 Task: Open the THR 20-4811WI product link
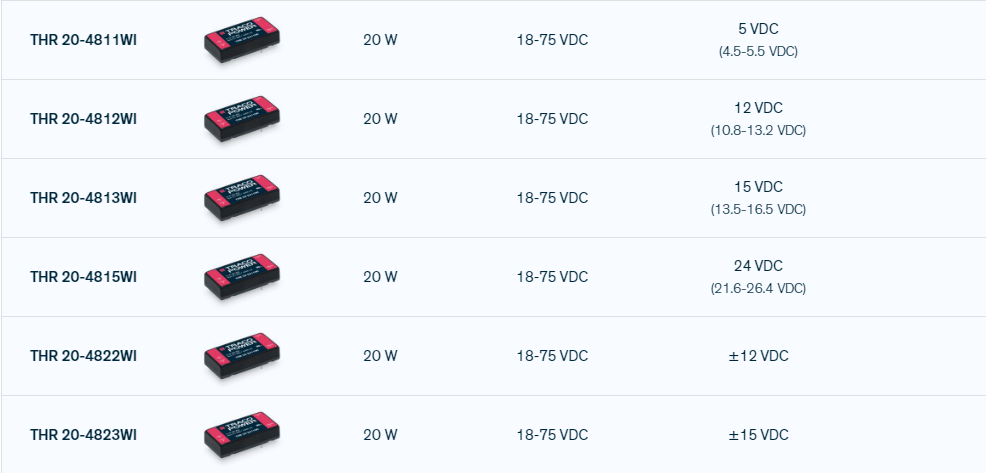coord(83,40)
